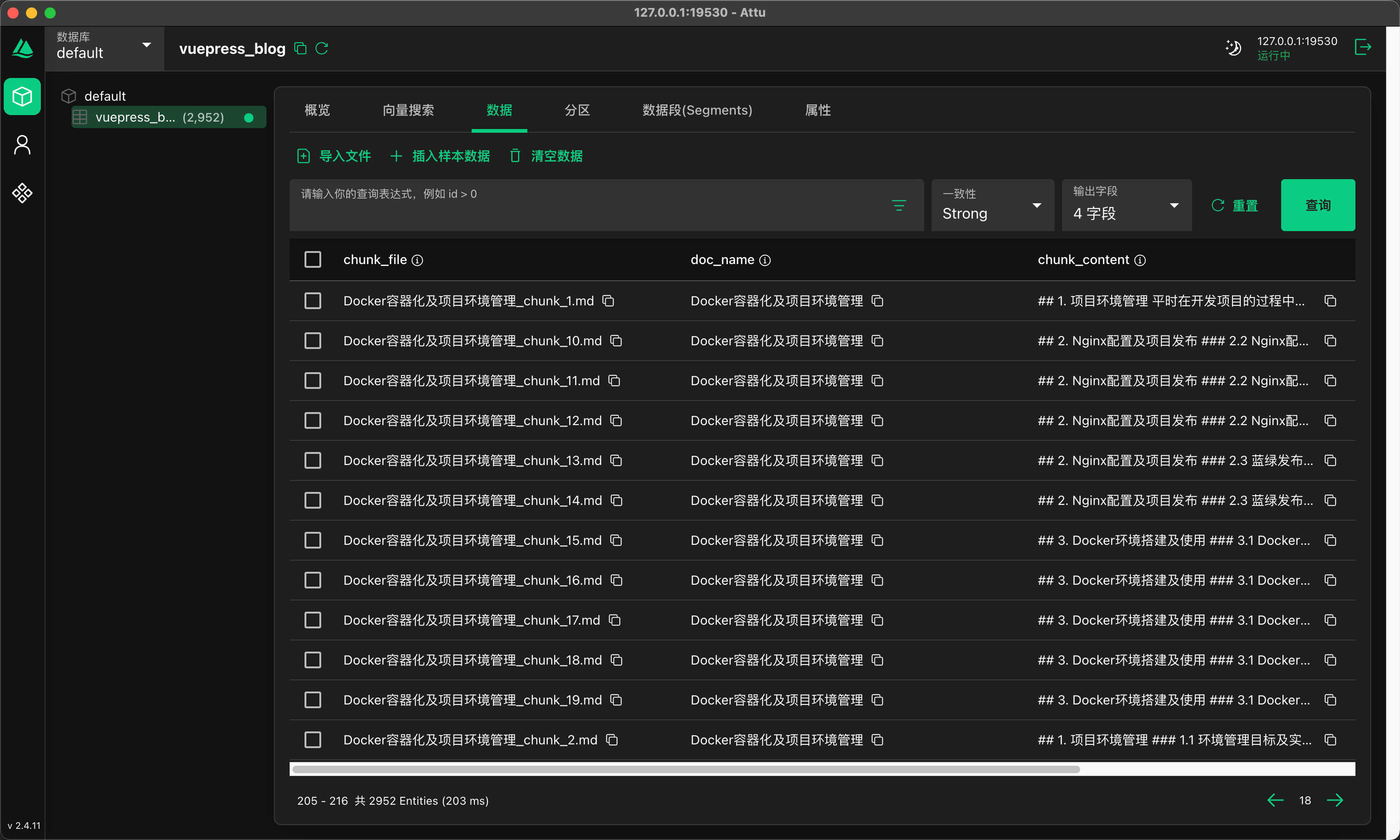Toggle the select-all header checkbox
This screenshot has height=840, width=1400.
point(312,260)
